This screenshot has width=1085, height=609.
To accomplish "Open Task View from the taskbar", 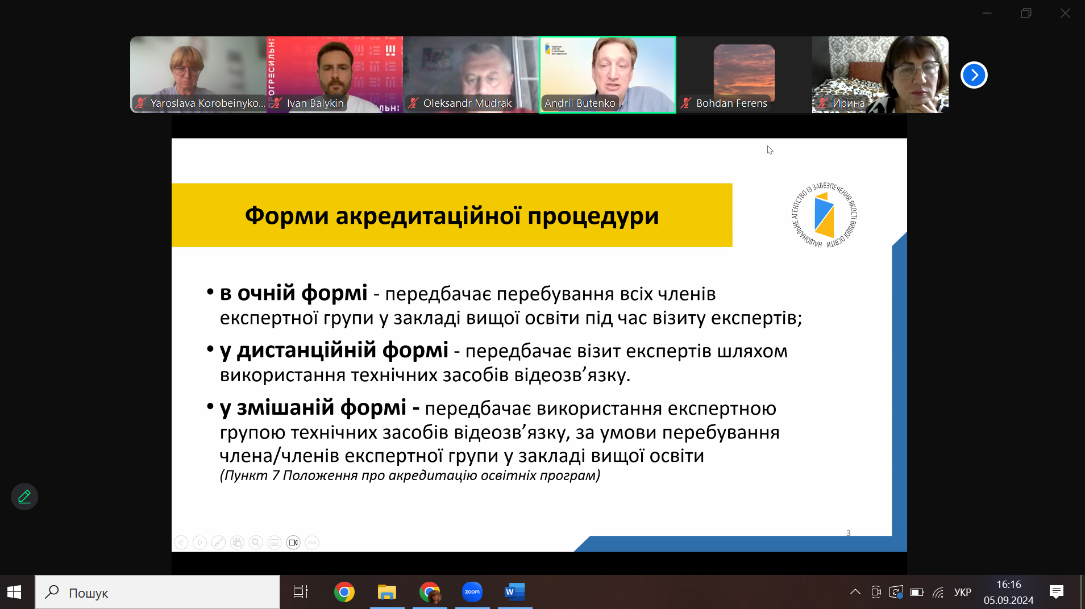I will [x=301, y=592].
